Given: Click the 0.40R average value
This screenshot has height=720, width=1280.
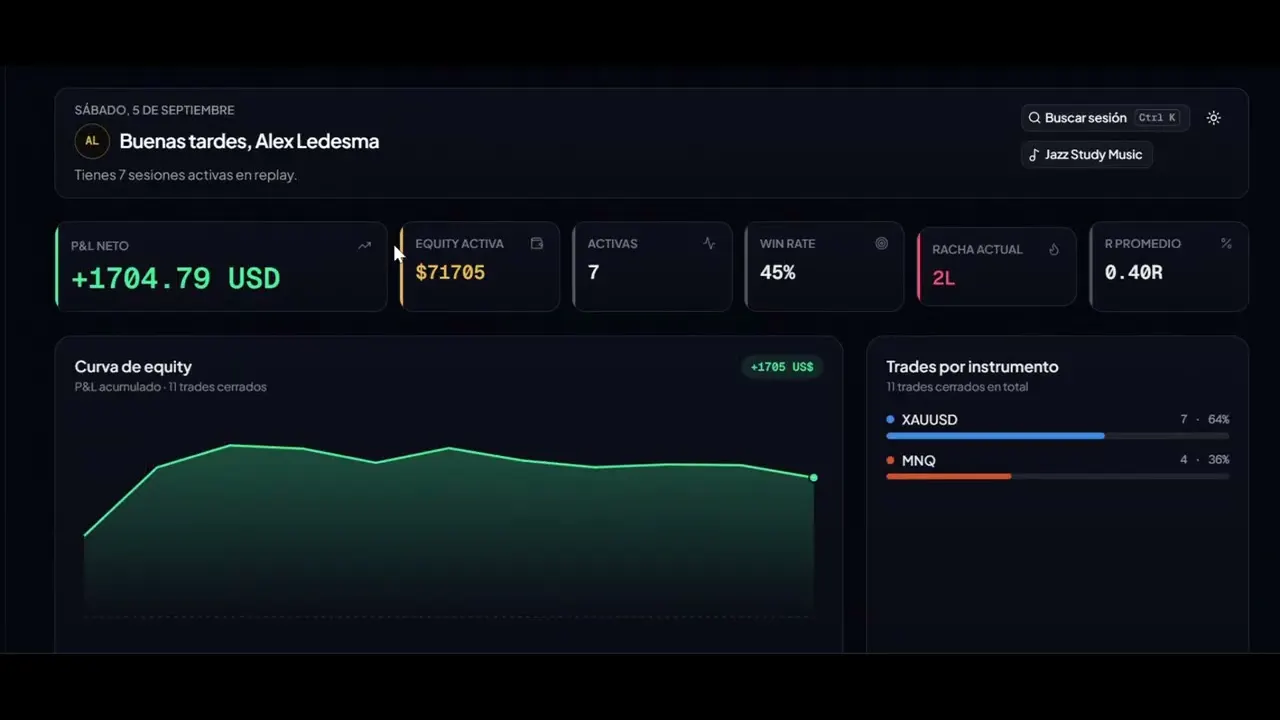Looking at the screenshot, I should (1133, 272).
